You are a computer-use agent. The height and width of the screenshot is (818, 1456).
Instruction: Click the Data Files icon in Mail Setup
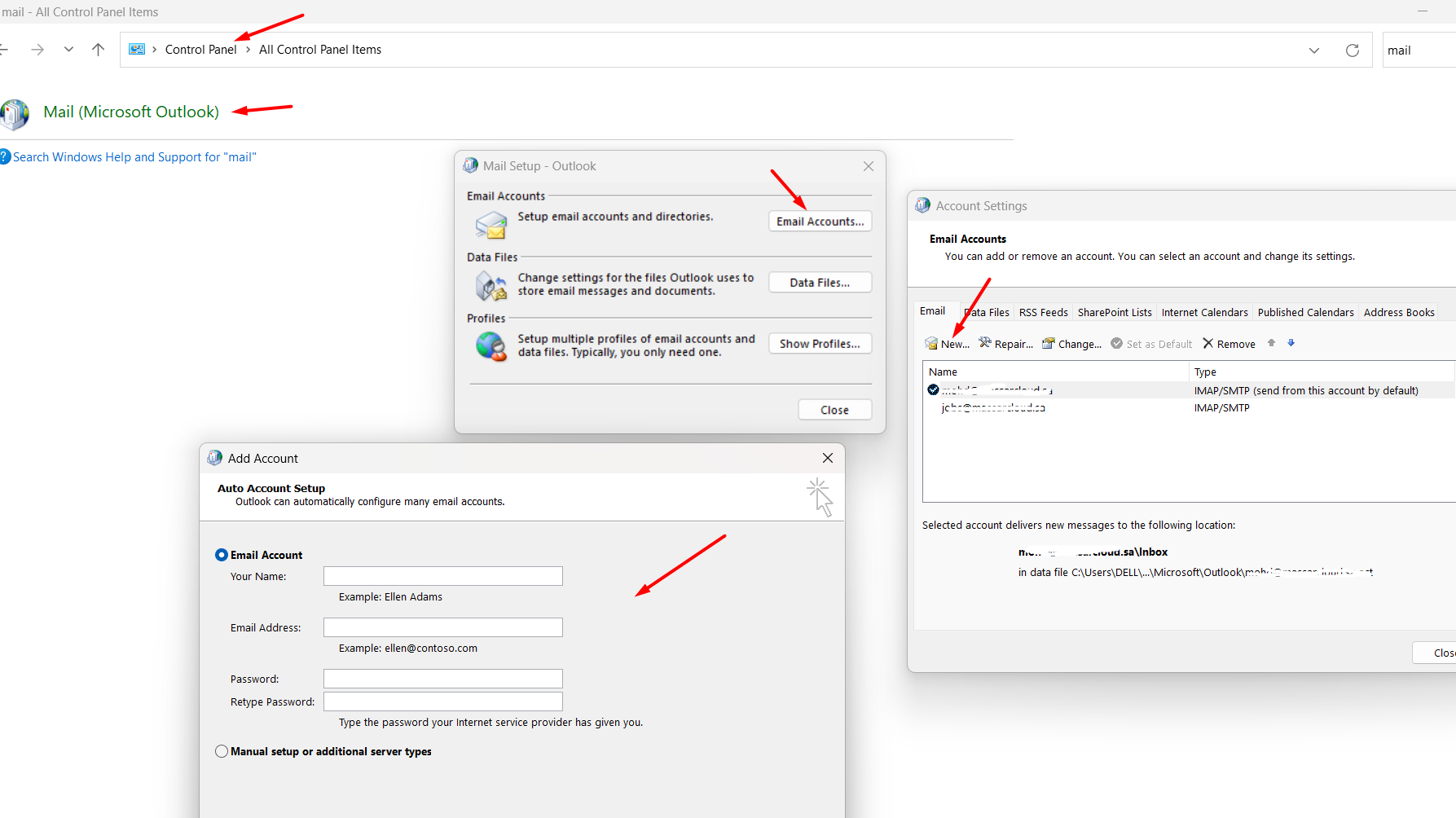(491, 286)
